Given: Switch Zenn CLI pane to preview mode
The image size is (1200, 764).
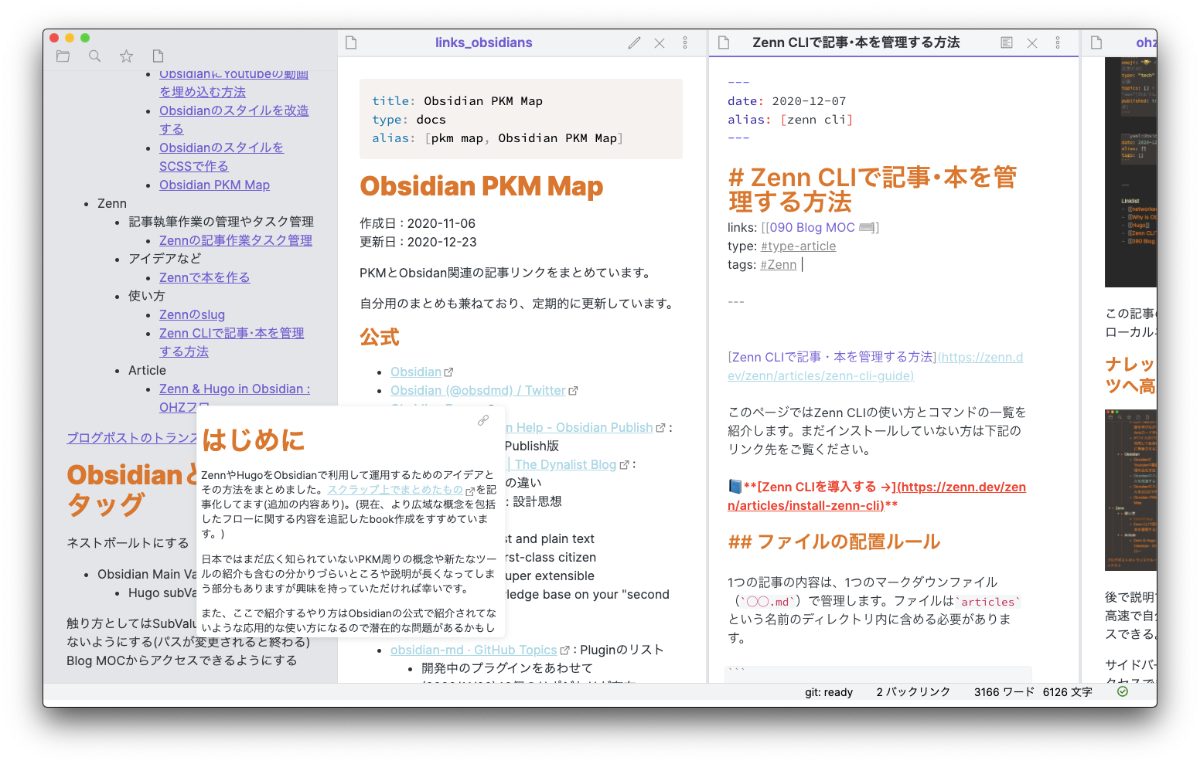Looking at the screenshot, I should [x=1007, y=43].
